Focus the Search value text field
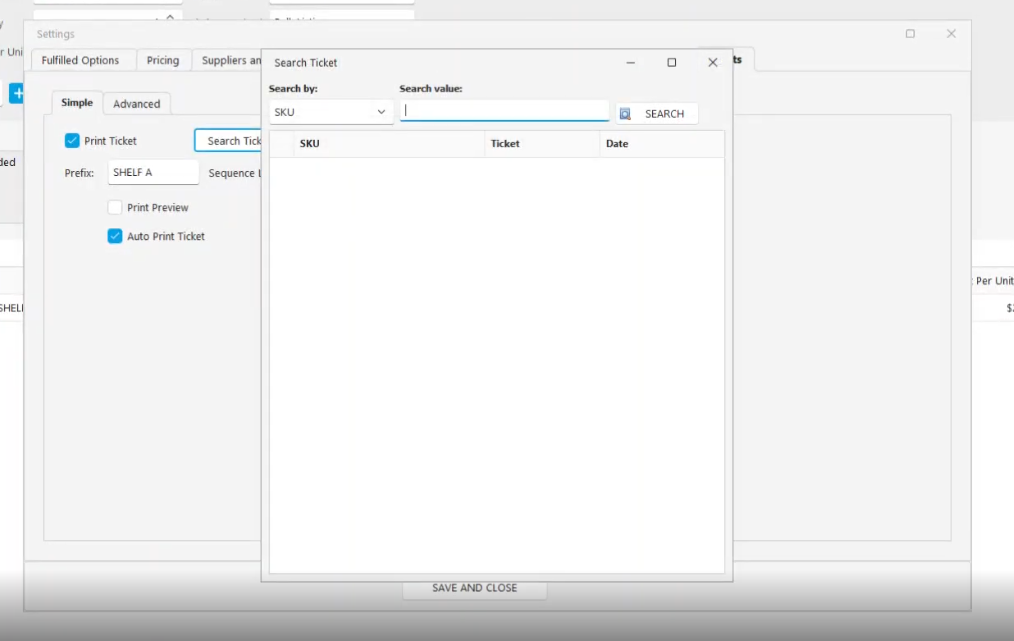Screen dimensions: 1014x641 coord(504,111)
